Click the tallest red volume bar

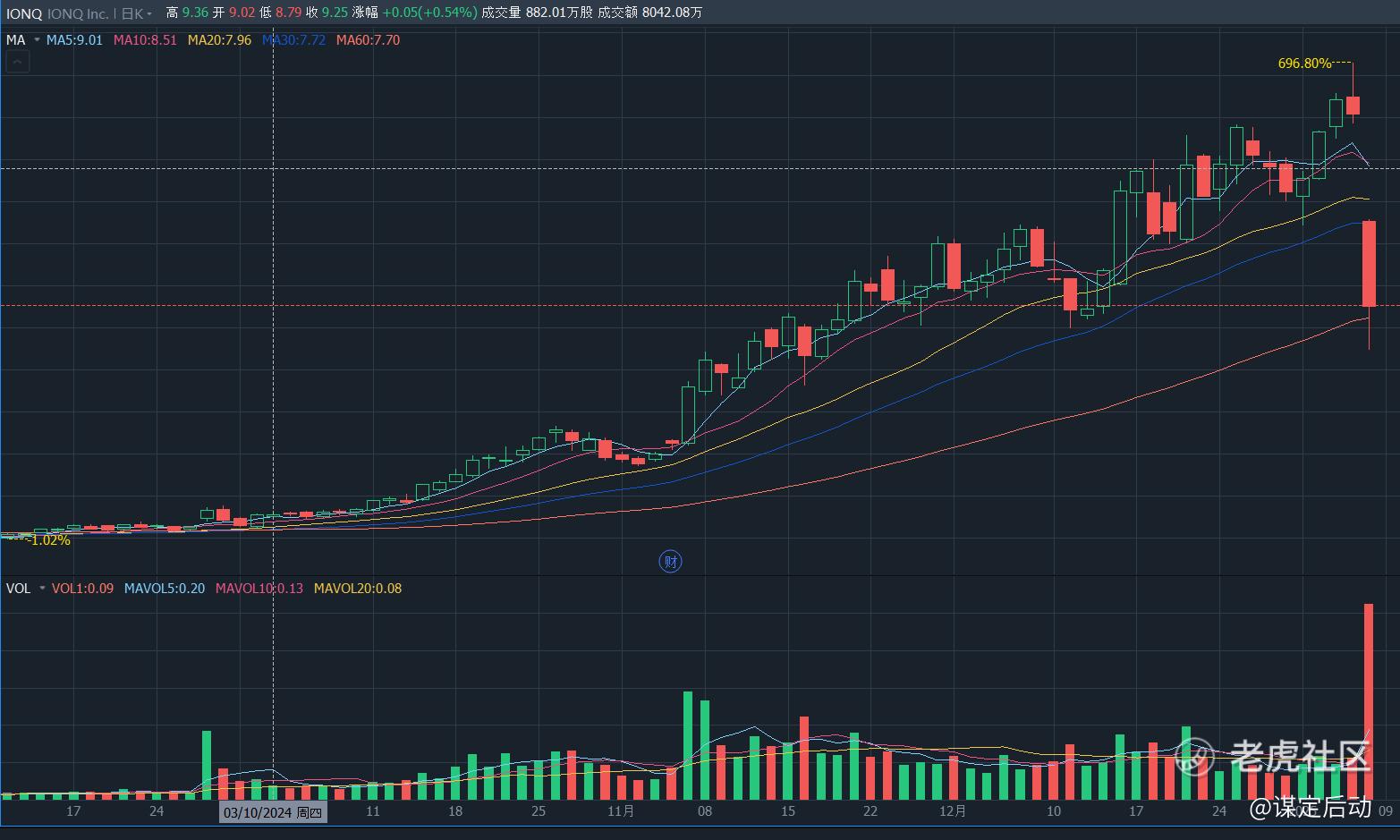[1369, 701]
